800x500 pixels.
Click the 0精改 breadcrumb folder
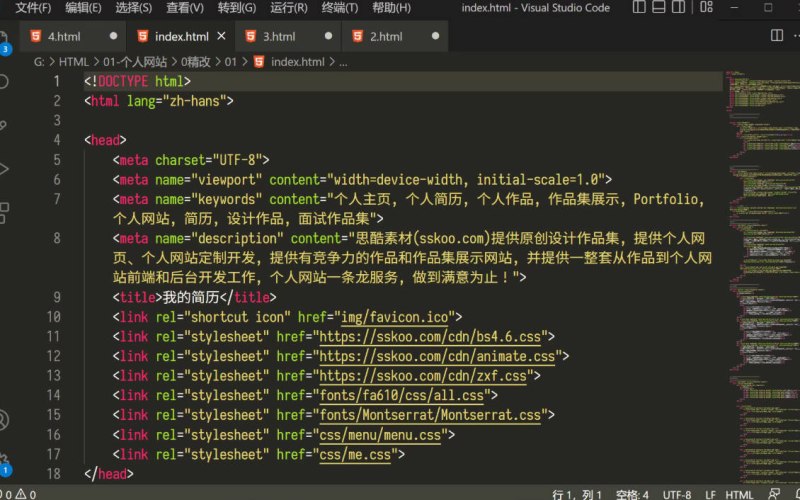coord(195,62)
